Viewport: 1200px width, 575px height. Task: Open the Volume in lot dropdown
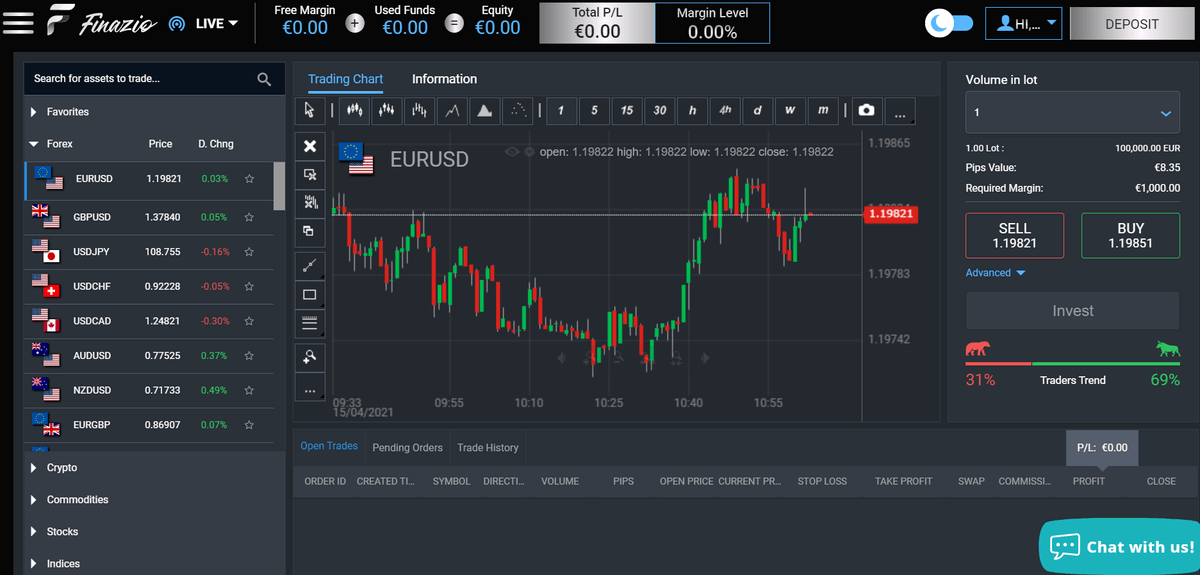(1072, 114)
